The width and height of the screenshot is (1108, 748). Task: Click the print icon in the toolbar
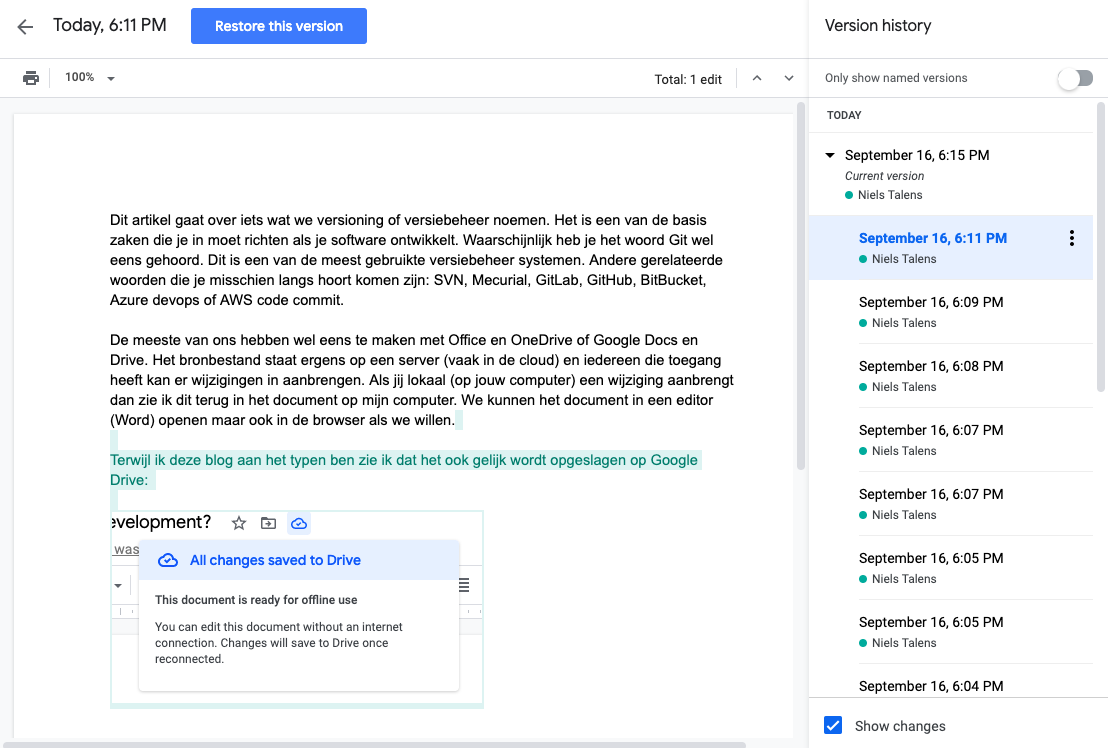click(x=31, y=78)
